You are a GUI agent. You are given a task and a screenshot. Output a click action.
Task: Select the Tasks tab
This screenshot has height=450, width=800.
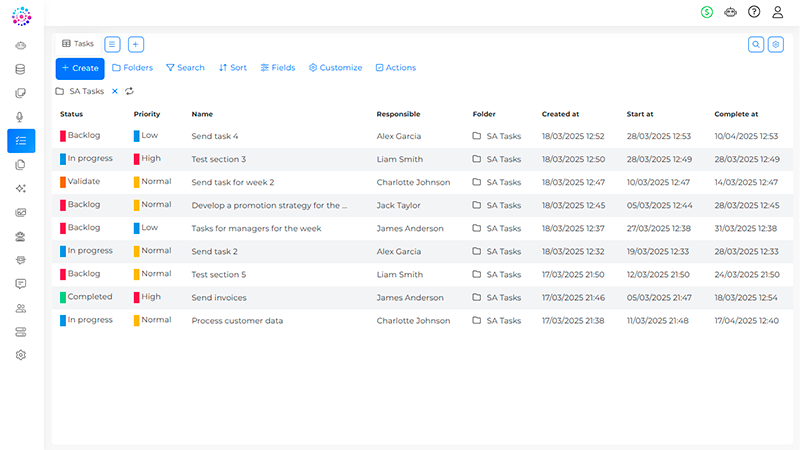point(78,44)
